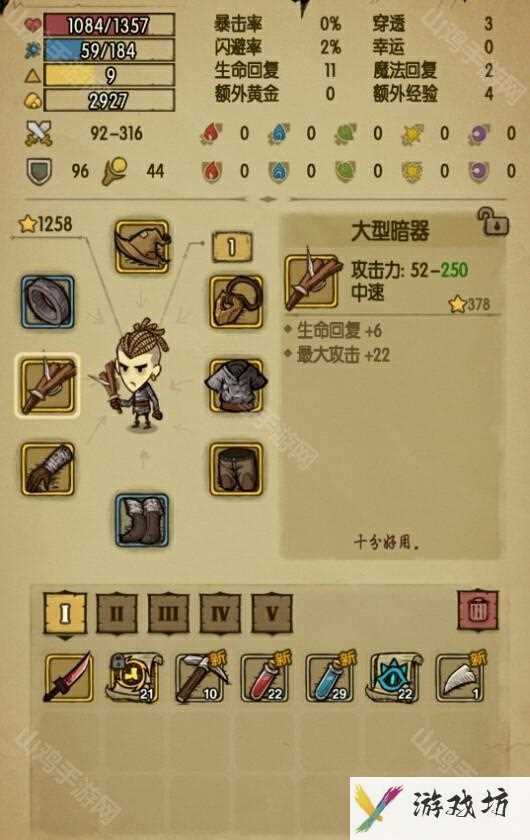Click the boots equipment slot
This screenshot has height=840, width=530.
142,520
